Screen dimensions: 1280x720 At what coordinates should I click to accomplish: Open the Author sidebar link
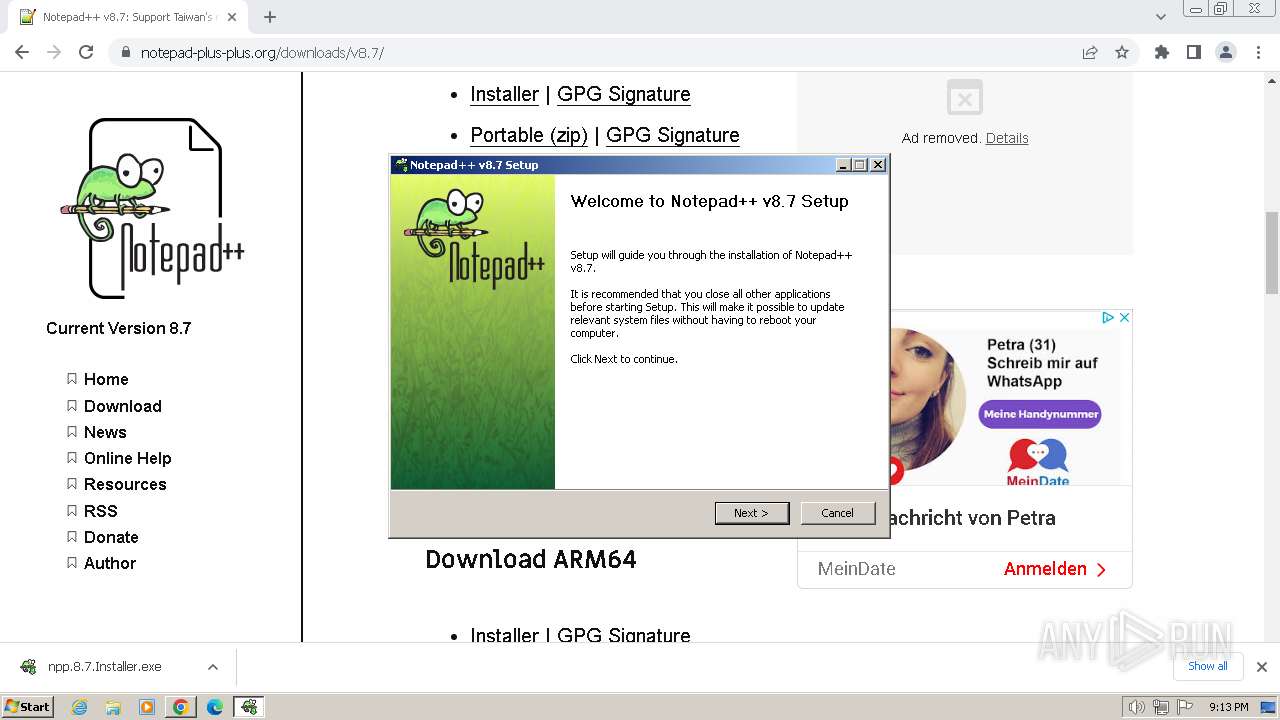(x=110, y=563)
